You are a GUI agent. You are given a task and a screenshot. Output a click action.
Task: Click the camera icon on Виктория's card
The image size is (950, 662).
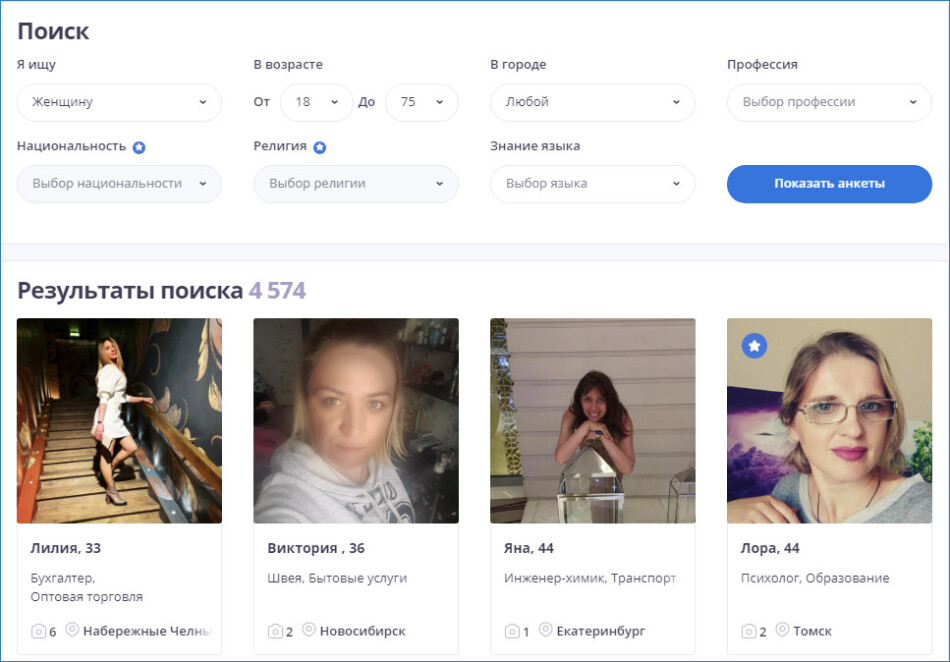[x=275, y=631]
